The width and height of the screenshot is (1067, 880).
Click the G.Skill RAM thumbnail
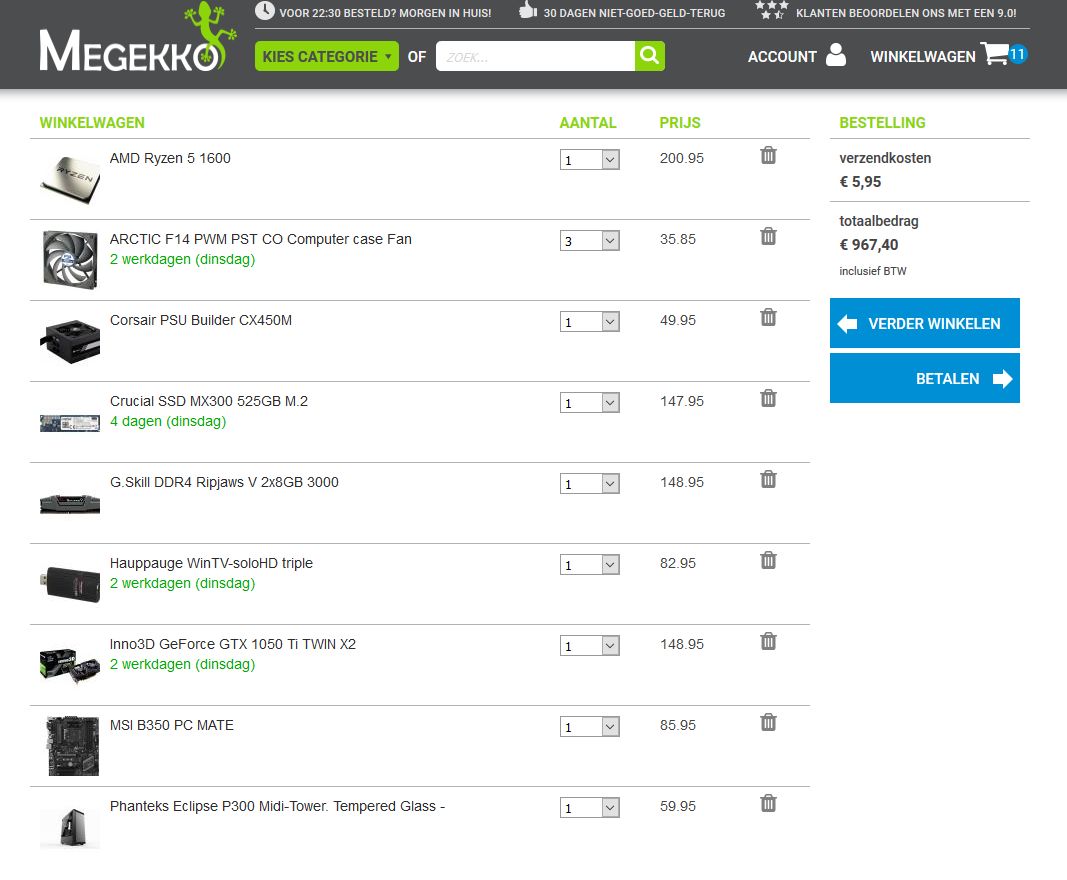(x=70, y=504)
